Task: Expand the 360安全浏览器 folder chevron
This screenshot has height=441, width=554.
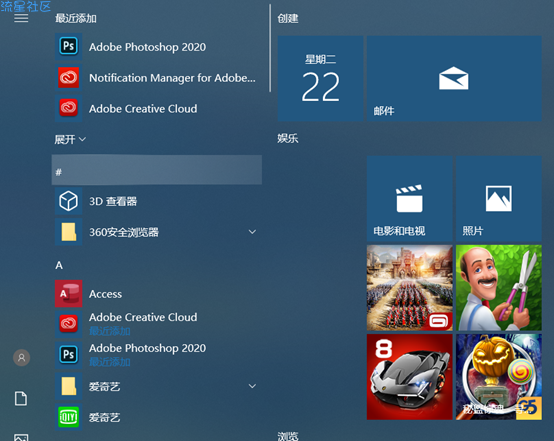Action: pos(252,232)
